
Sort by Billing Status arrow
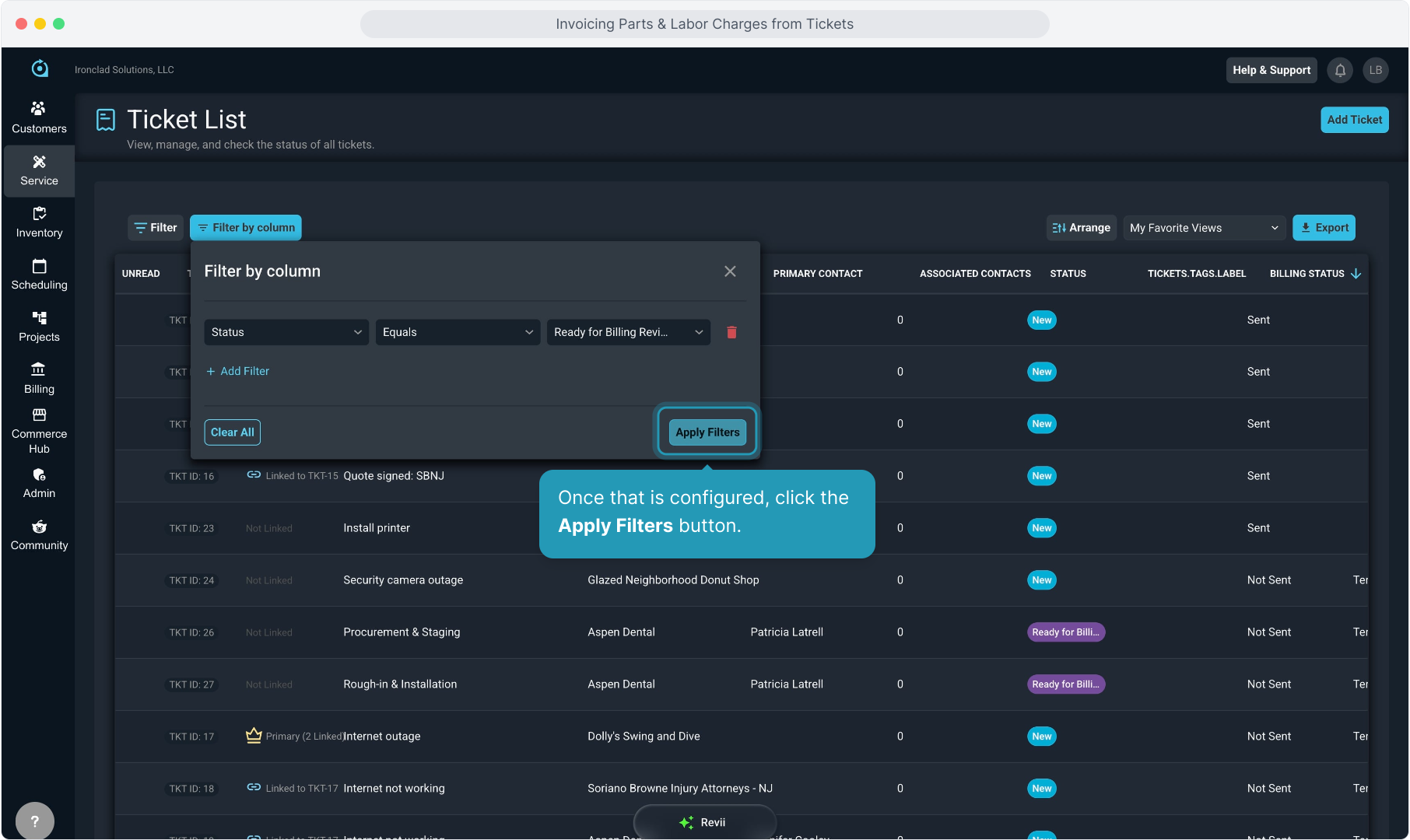pyautogui.click(x=1356, y=274)
